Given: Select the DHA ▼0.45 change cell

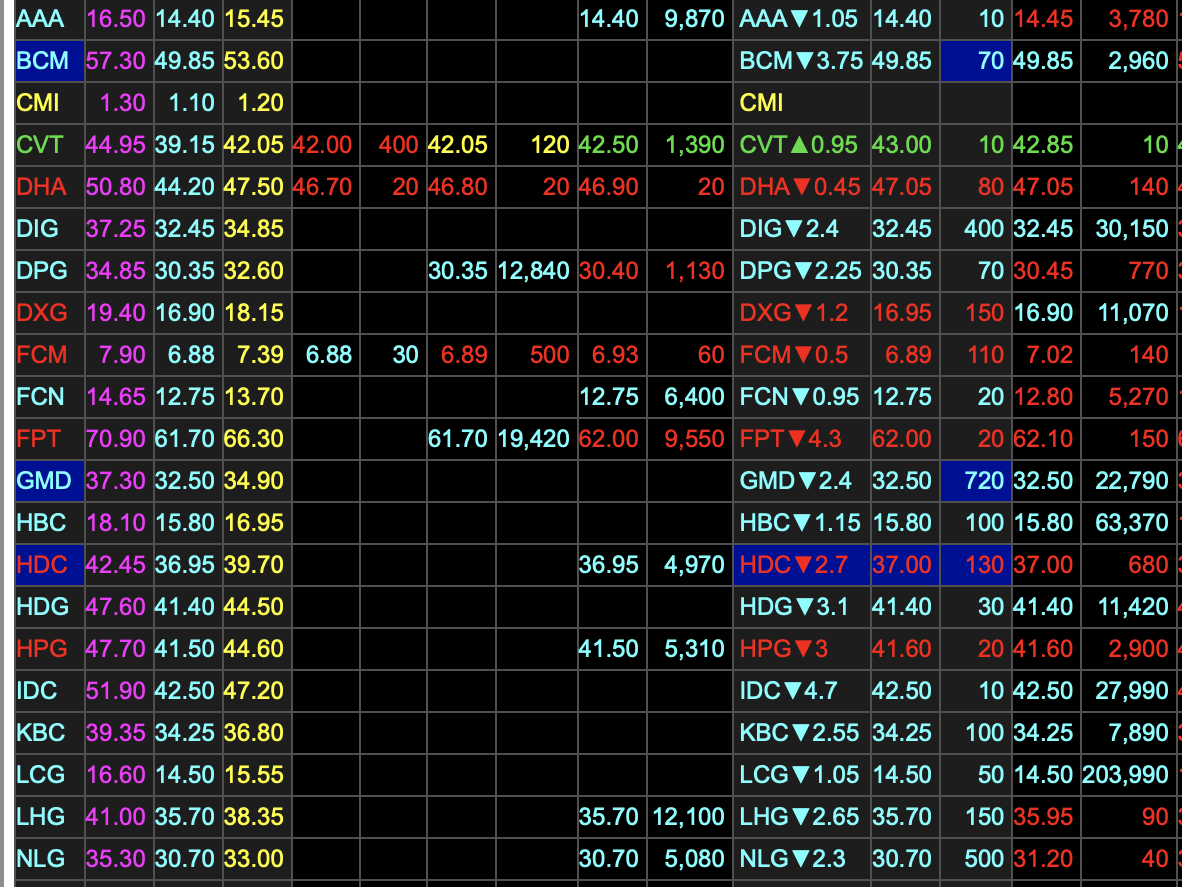Looking at the screenshot, I should pyautogui.click(x=801, y=187).
